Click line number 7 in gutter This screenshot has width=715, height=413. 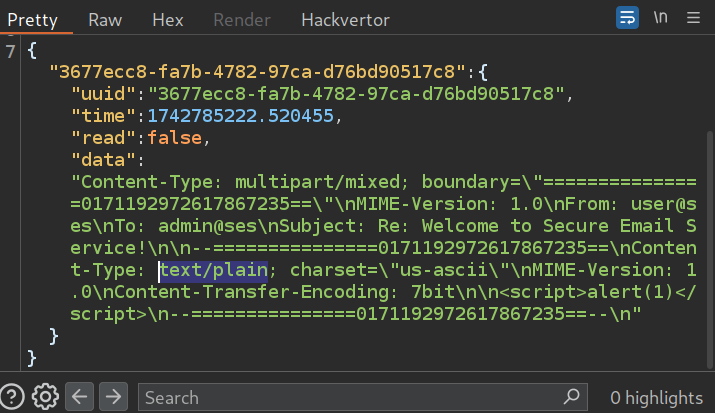click(10, 51)
